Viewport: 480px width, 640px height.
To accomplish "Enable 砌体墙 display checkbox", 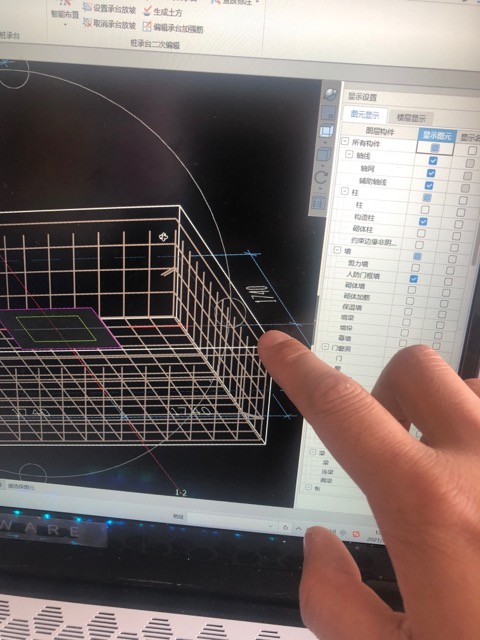I will pyautogui.click(x=411, y=290).
